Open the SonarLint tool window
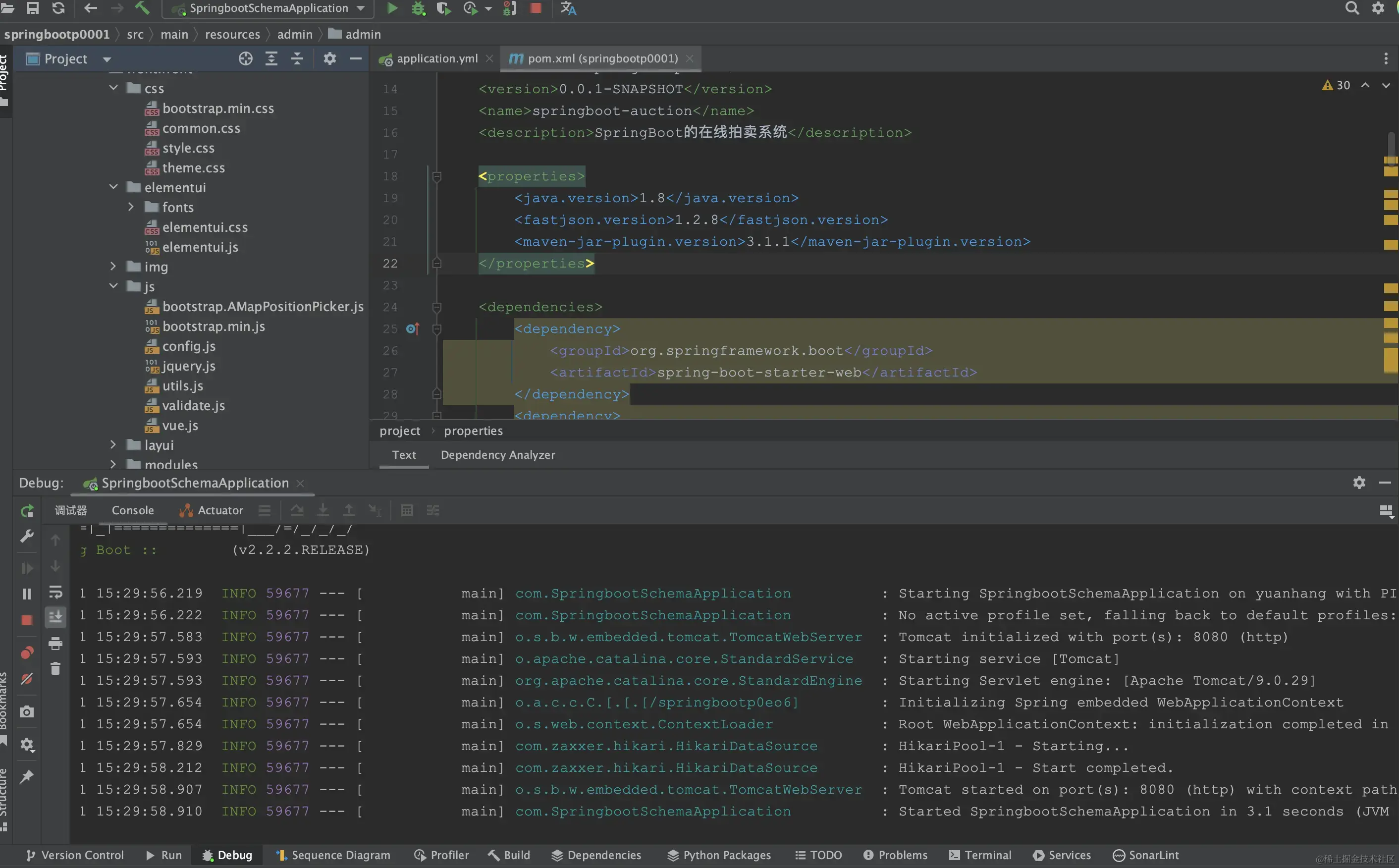 point(1146,856)
